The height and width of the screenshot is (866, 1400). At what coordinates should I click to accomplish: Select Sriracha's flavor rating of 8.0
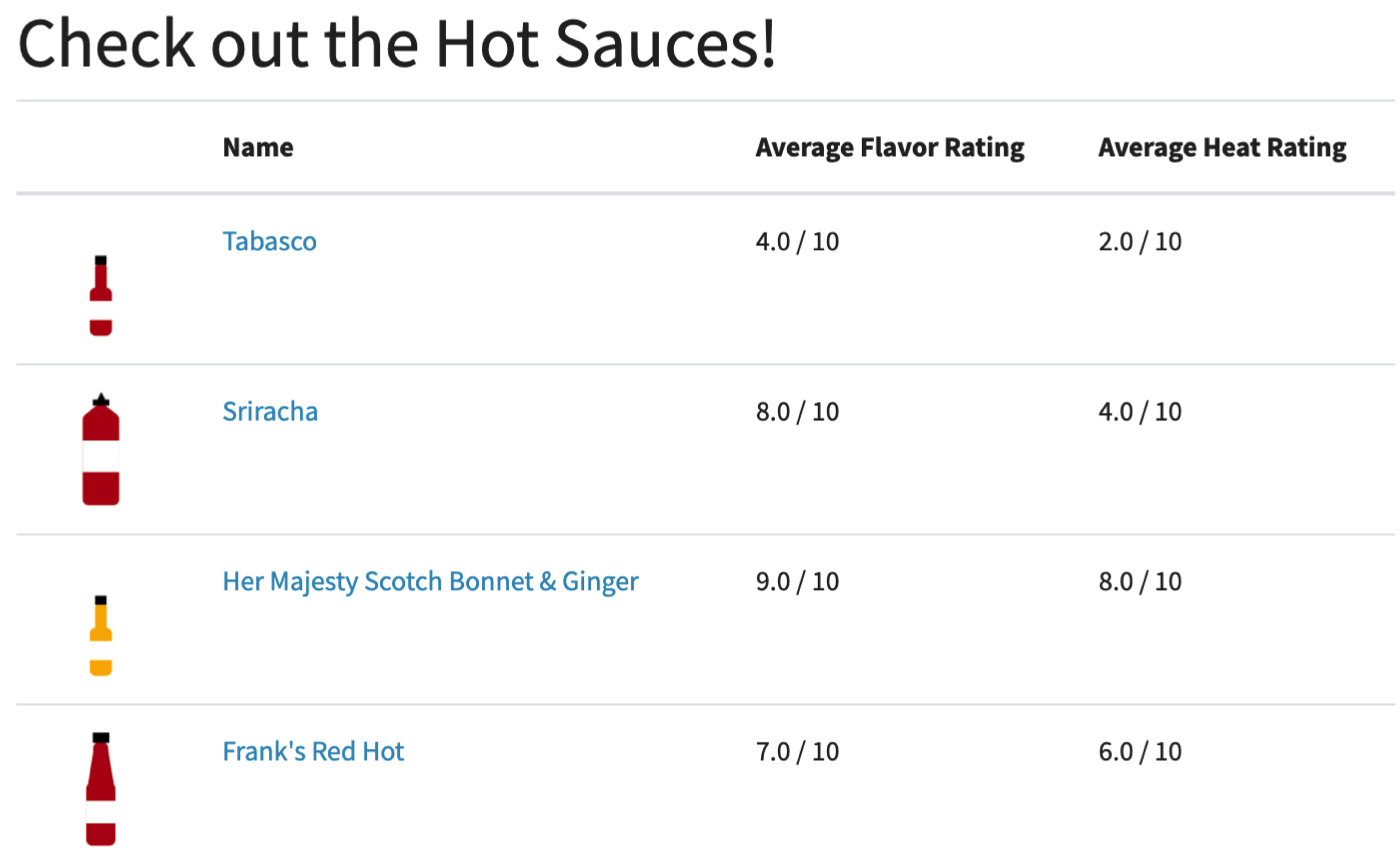(x=797, y=411)
